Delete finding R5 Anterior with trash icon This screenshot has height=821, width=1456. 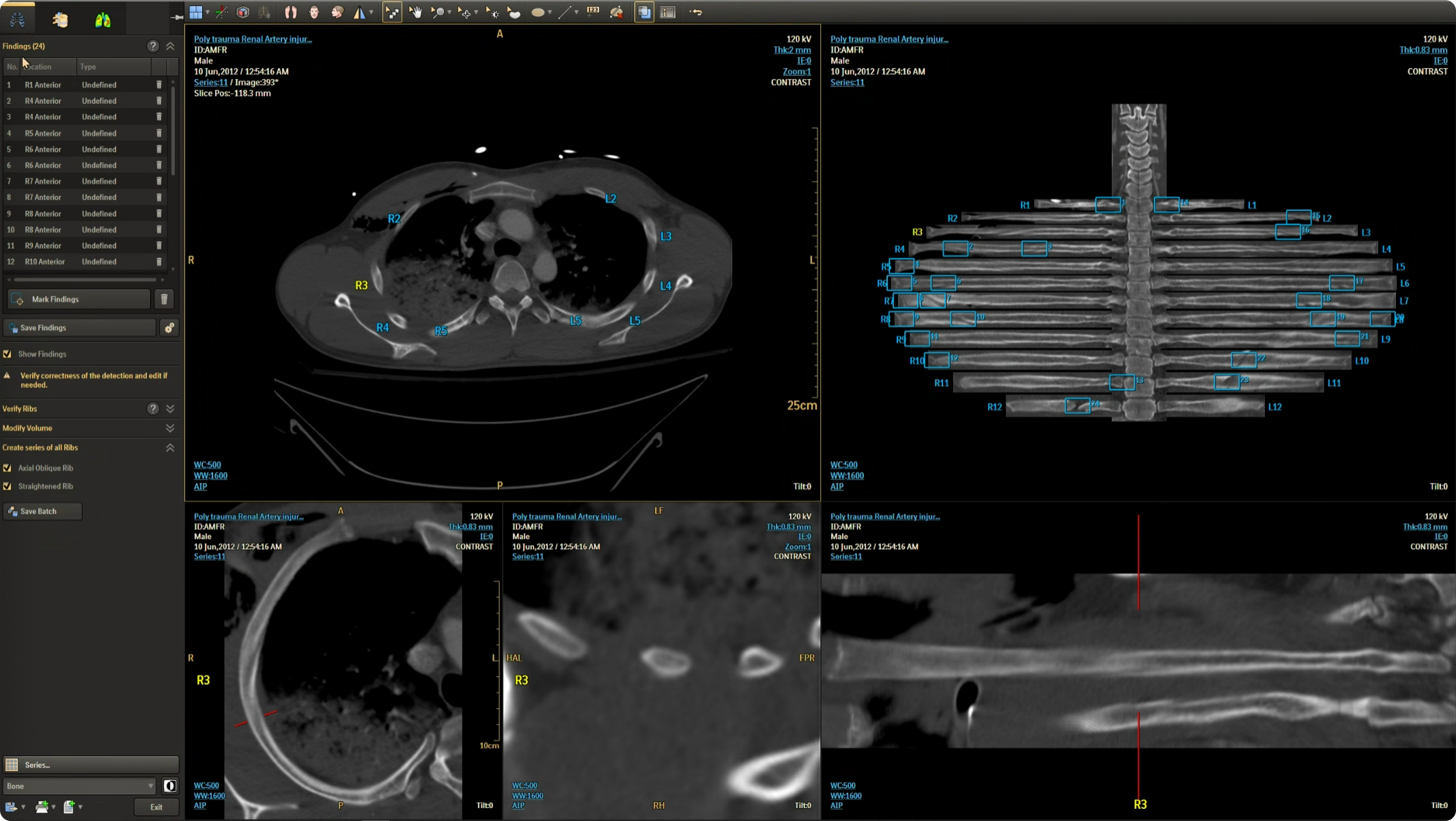click(x=159, y=133)
